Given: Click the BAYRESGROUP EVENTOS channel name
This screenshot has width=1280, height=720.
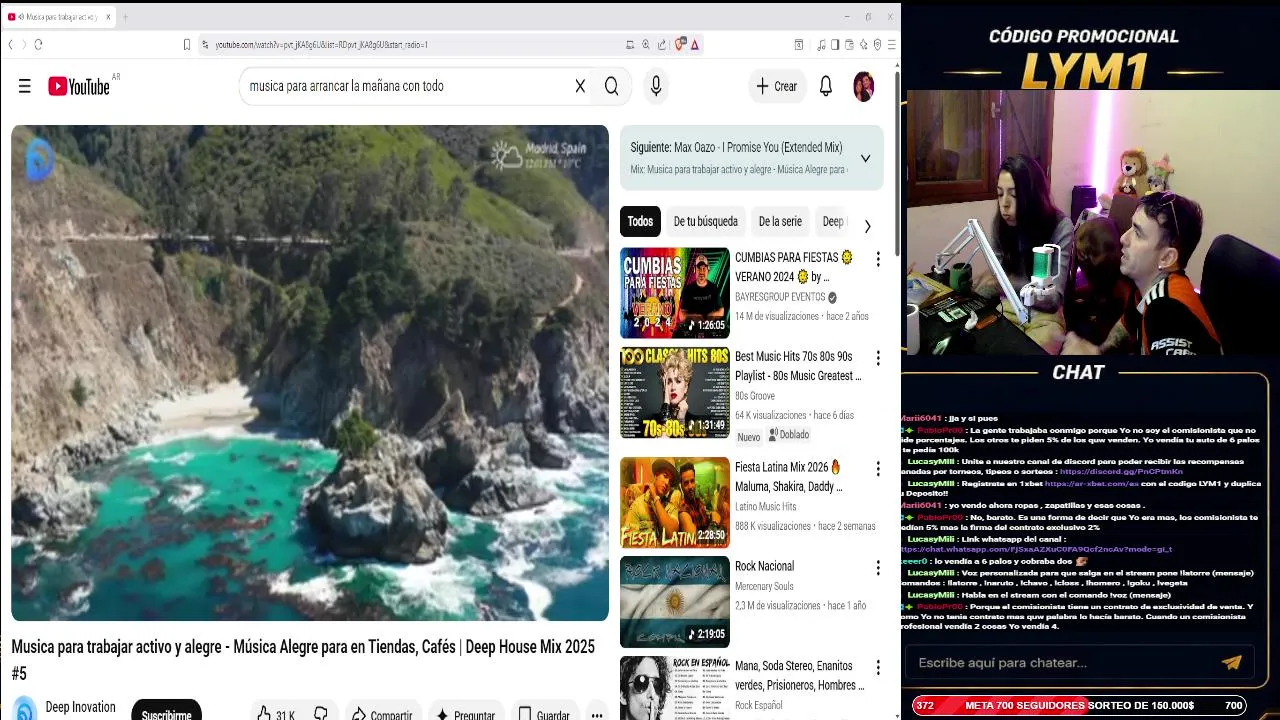Looking at the screenshot, I should point(780,297).
